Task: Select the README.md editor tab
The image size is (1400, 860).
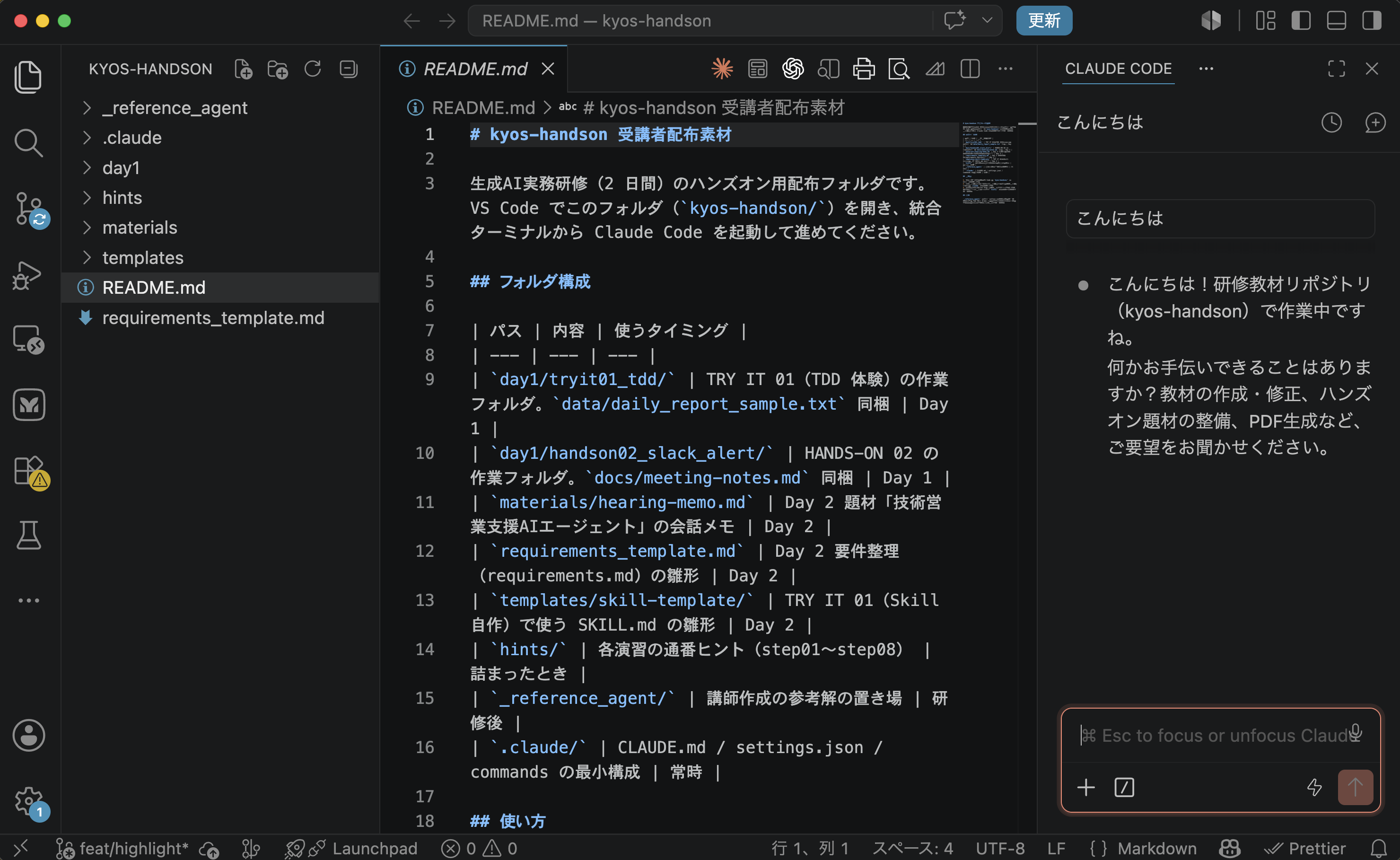Action: 473,69
